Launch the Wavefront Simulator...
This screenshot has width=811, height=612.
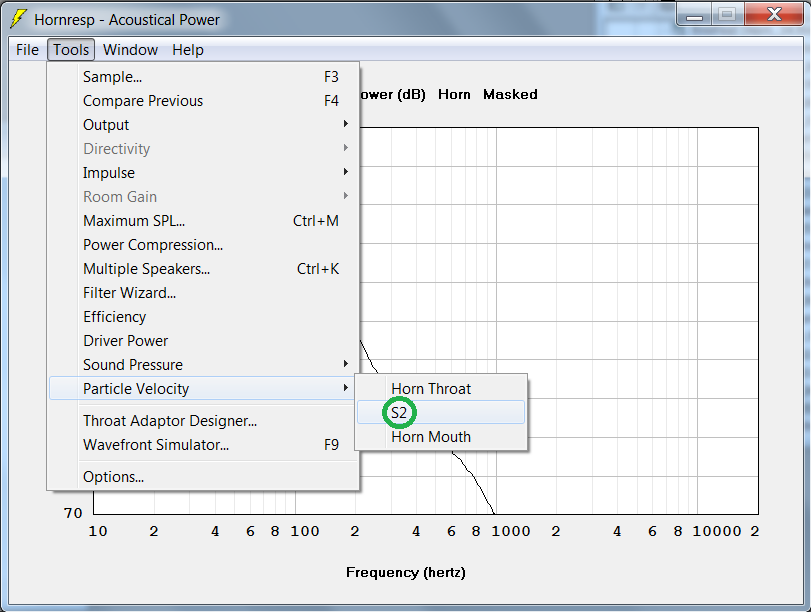[203, 445]
